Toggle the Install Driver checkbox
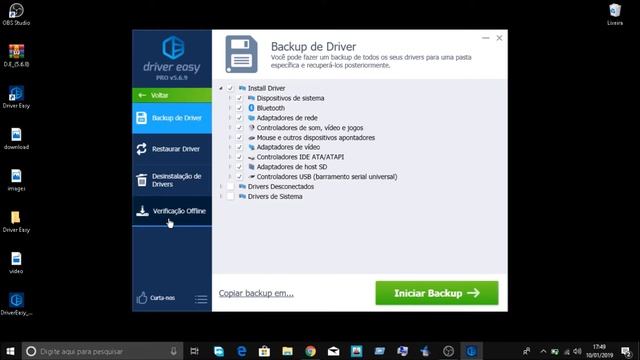 coord(230,88)
